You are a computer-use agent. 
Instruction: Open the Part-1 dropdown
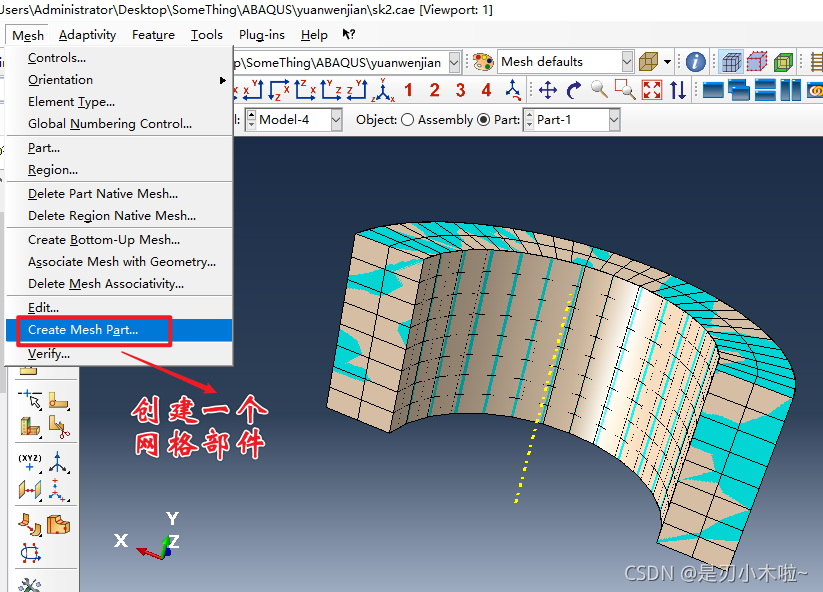(x=614, y=120)
